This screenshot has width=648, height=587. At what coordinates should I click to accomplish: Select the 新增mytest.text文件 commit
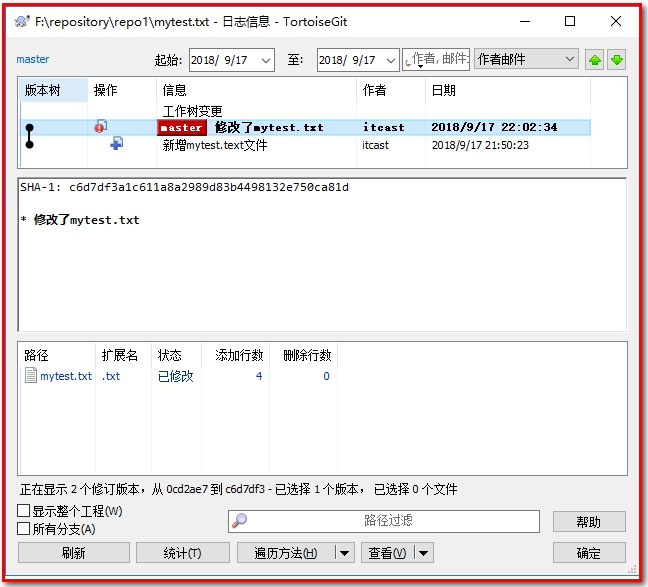point(215,145)
